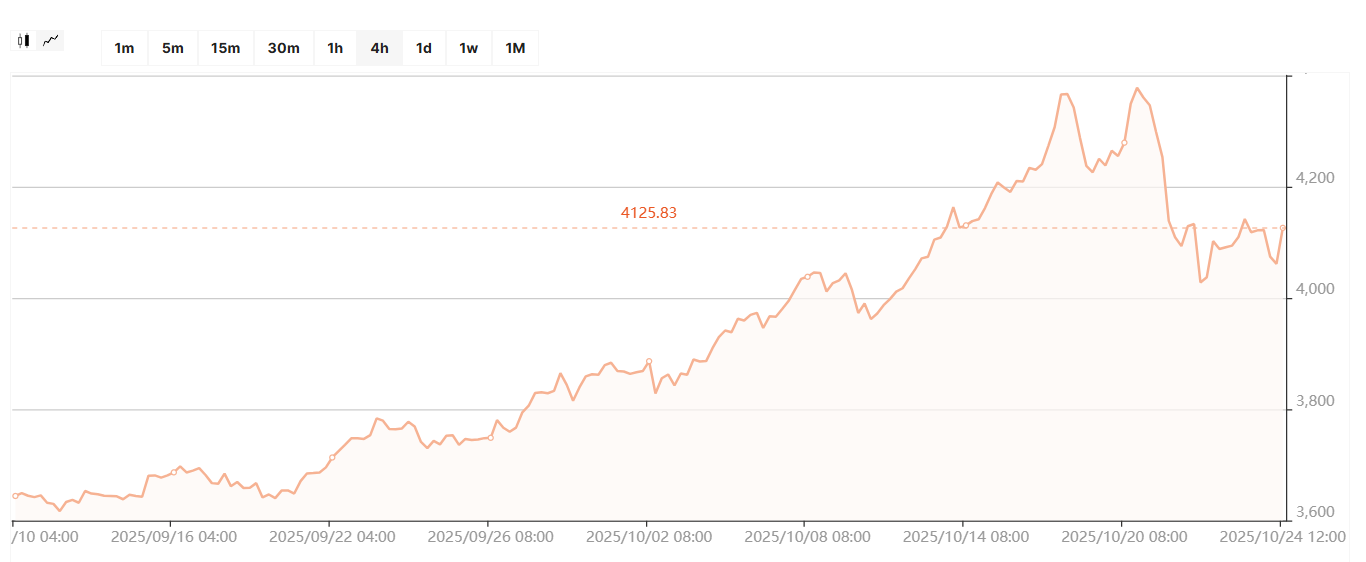Switch to line chart view

(x=51, y=41)
